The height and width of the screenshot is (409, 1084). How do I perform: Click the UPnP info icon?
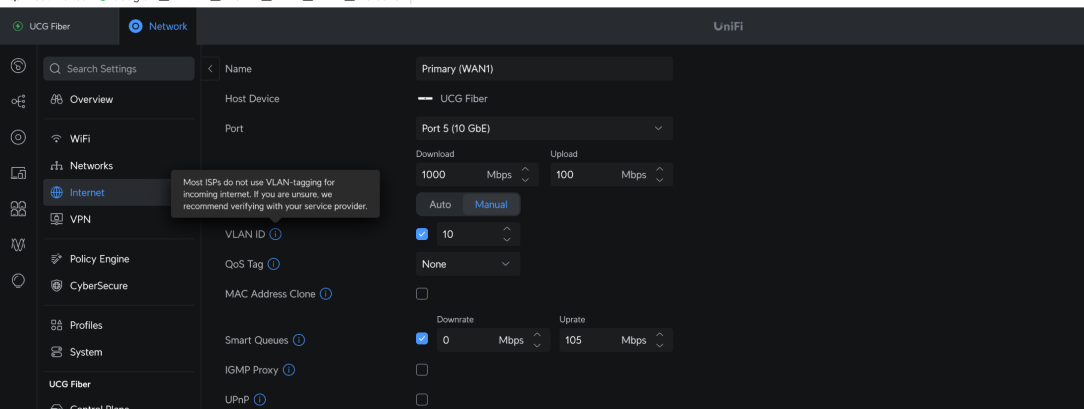coord(261,399)
